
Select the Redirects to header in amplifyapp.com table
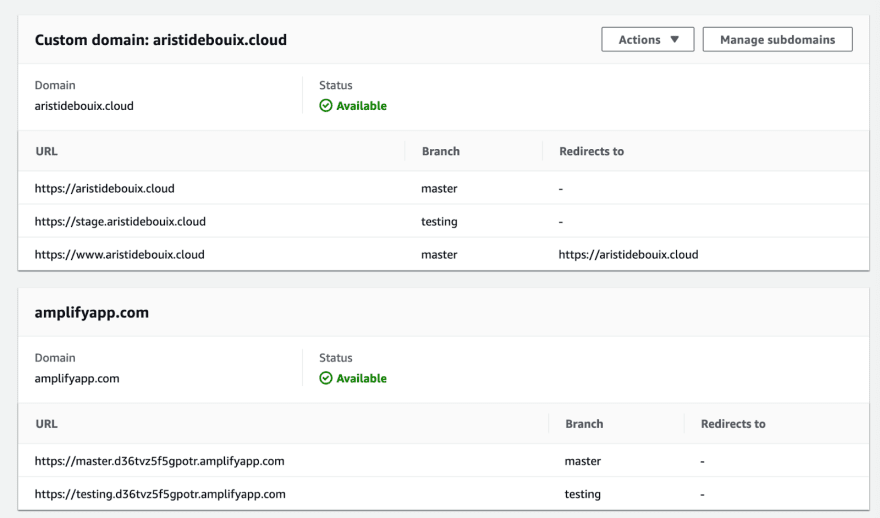733,424
